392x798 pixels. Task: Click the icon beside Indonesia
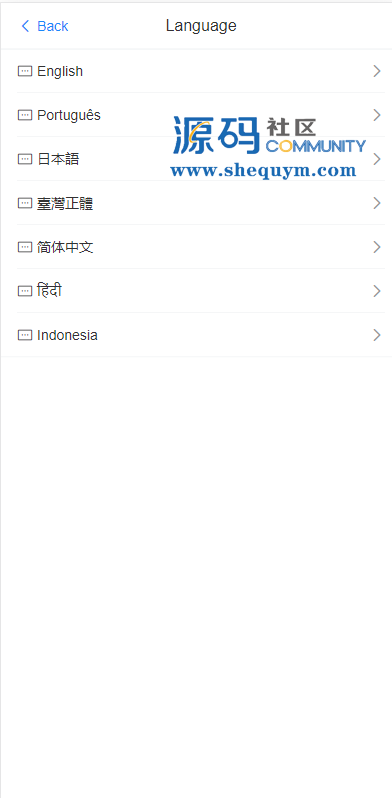pos(25,335)
